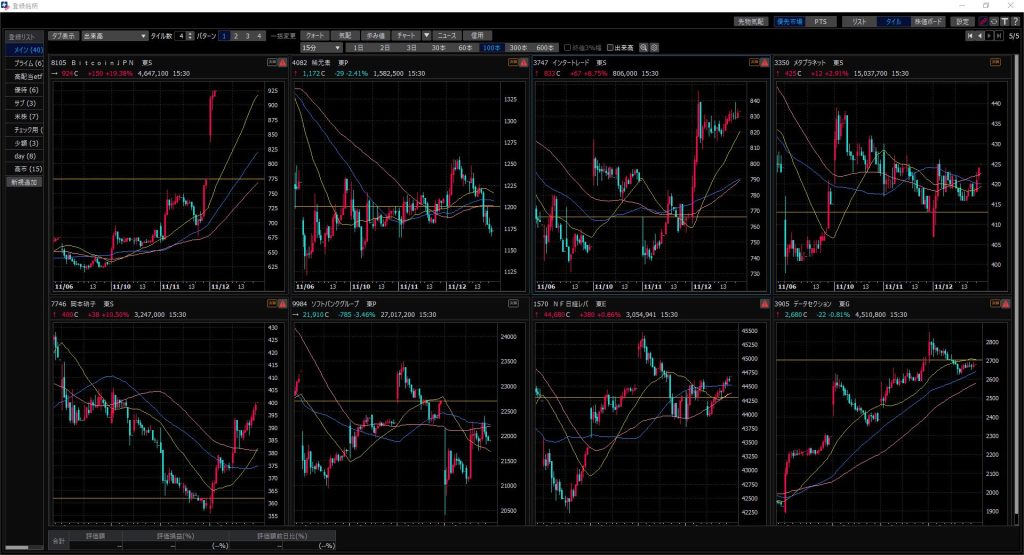Click the T text icon in top-right toolbar
The width and height of the screenshot is (1024, 555).
[x=1003, y=21]
